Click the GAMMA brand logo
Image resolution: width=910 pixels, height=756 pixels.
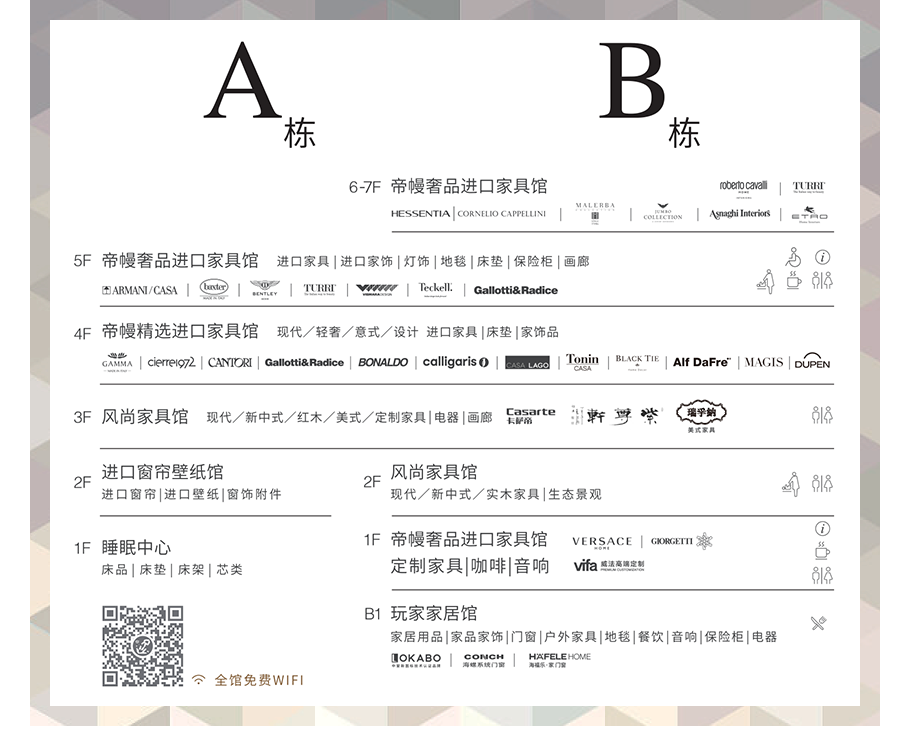tap(117, 362)
